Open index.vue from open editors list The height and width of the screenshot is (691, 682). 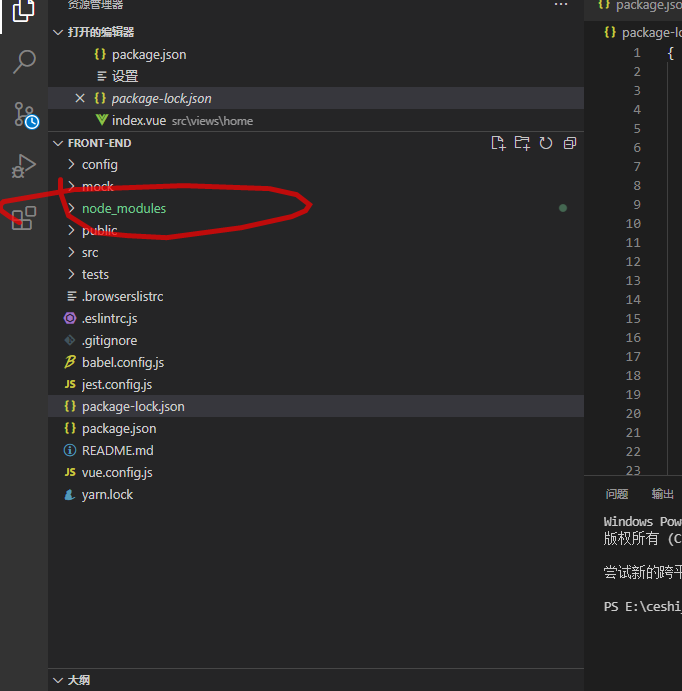pos(316,120)
